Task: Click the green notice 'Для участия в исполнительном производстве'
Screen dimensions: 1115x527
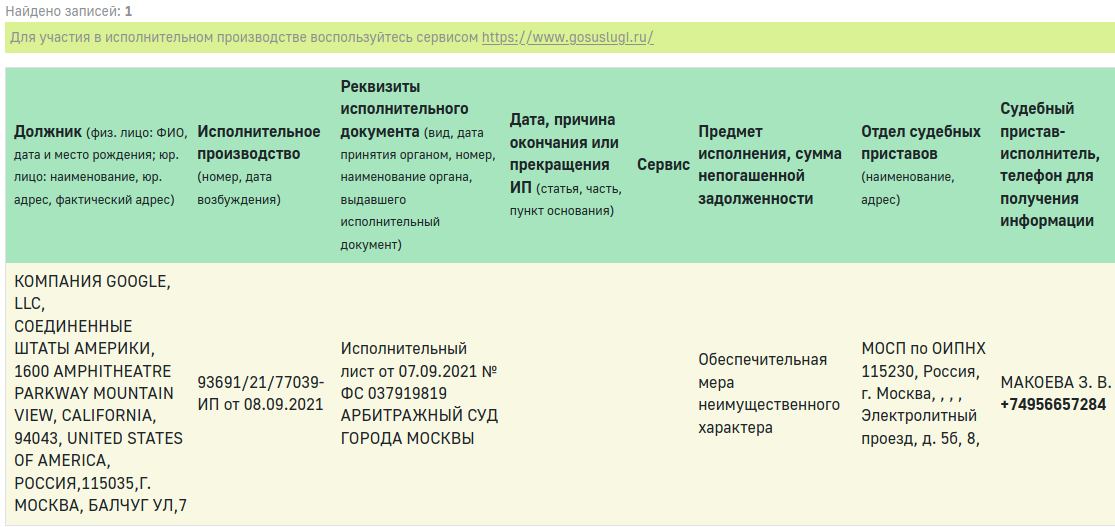Action: (x=560, y=37)
